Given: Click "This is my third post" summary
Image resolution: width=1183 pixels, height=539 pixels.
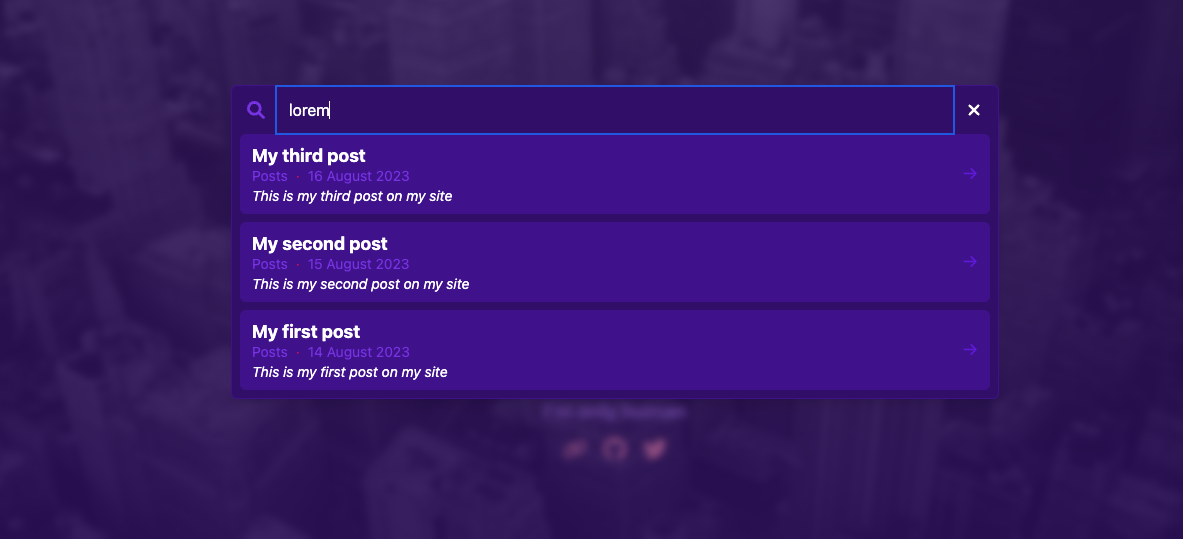Looking at the screenshot, I should [352, 196].
